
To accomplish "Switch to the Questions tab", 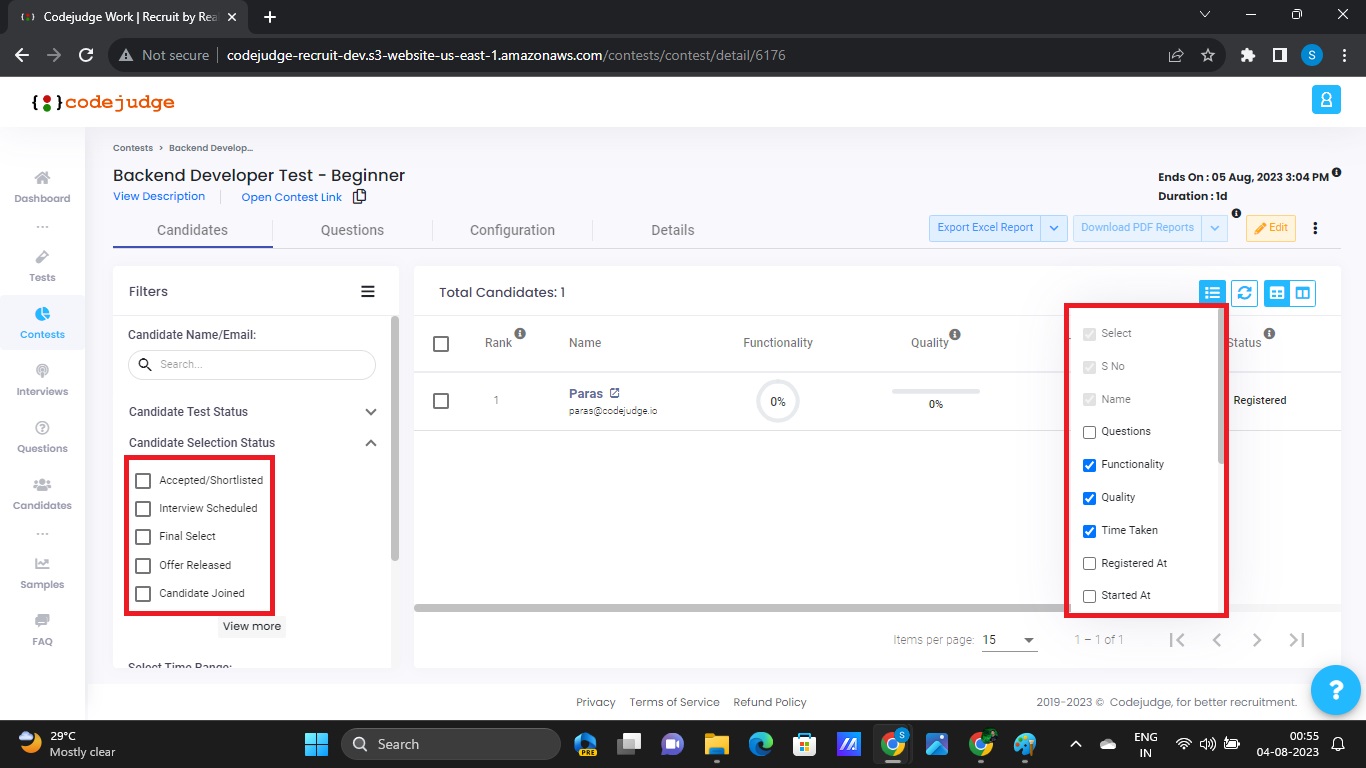I will pyautogui.click(x=352, y=230).
